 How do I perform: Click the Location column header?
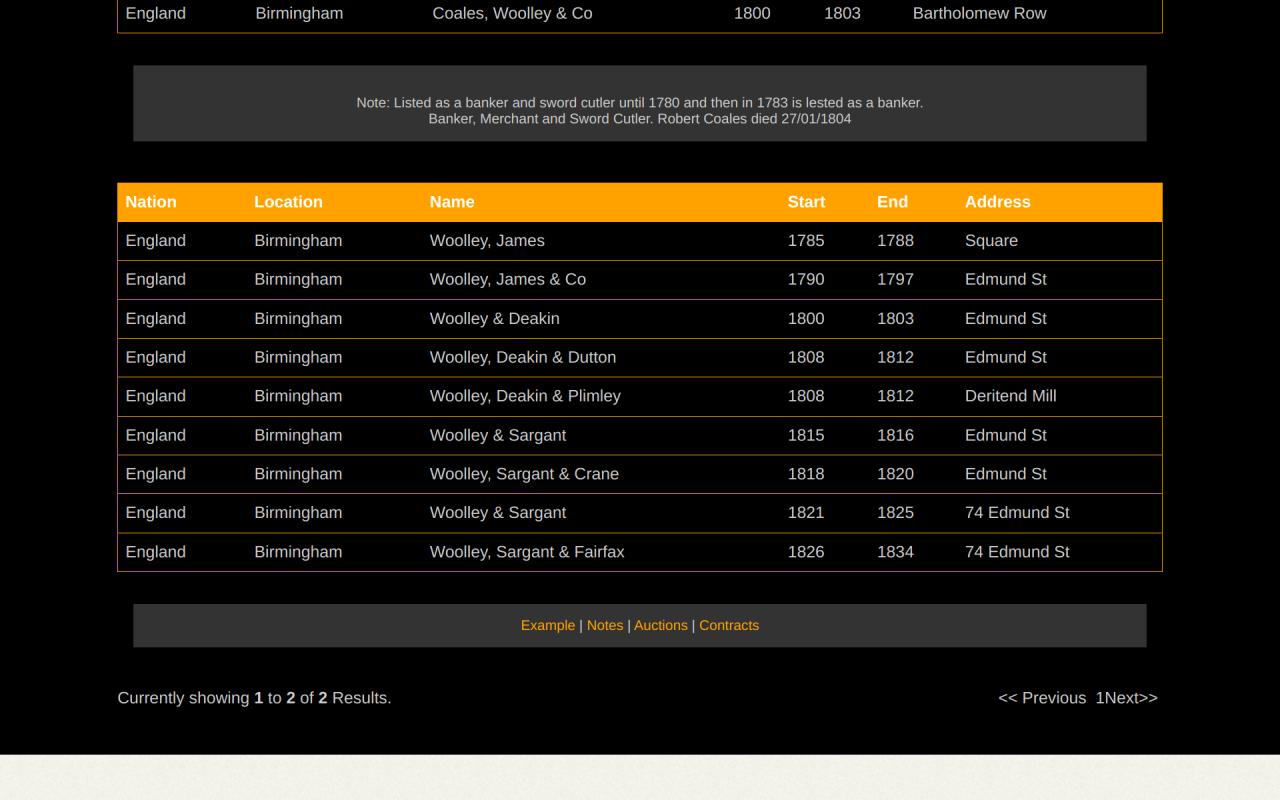click(288, 202)
